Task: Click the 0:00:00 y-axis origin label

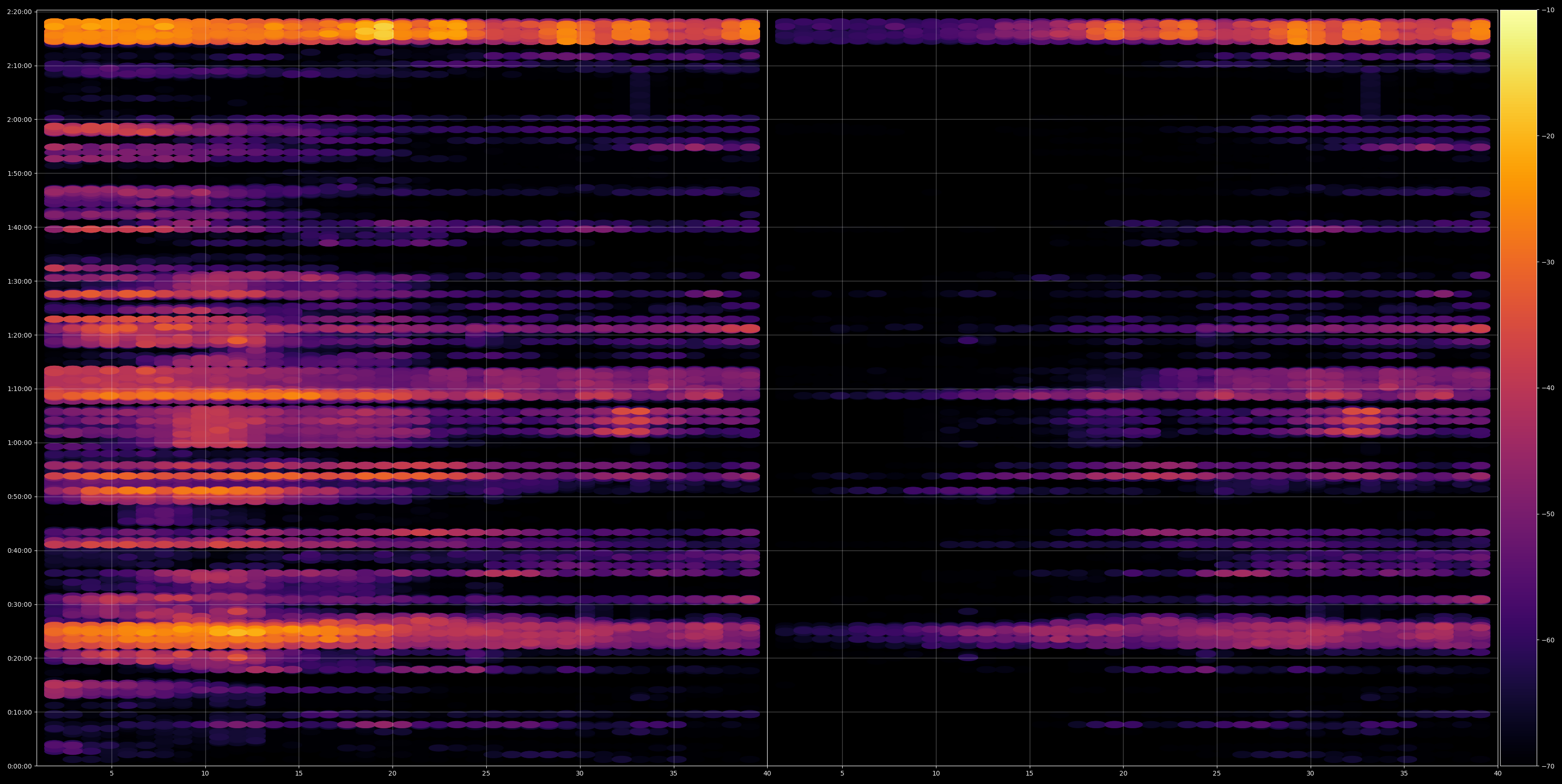Action: click(x=19, y=766)
